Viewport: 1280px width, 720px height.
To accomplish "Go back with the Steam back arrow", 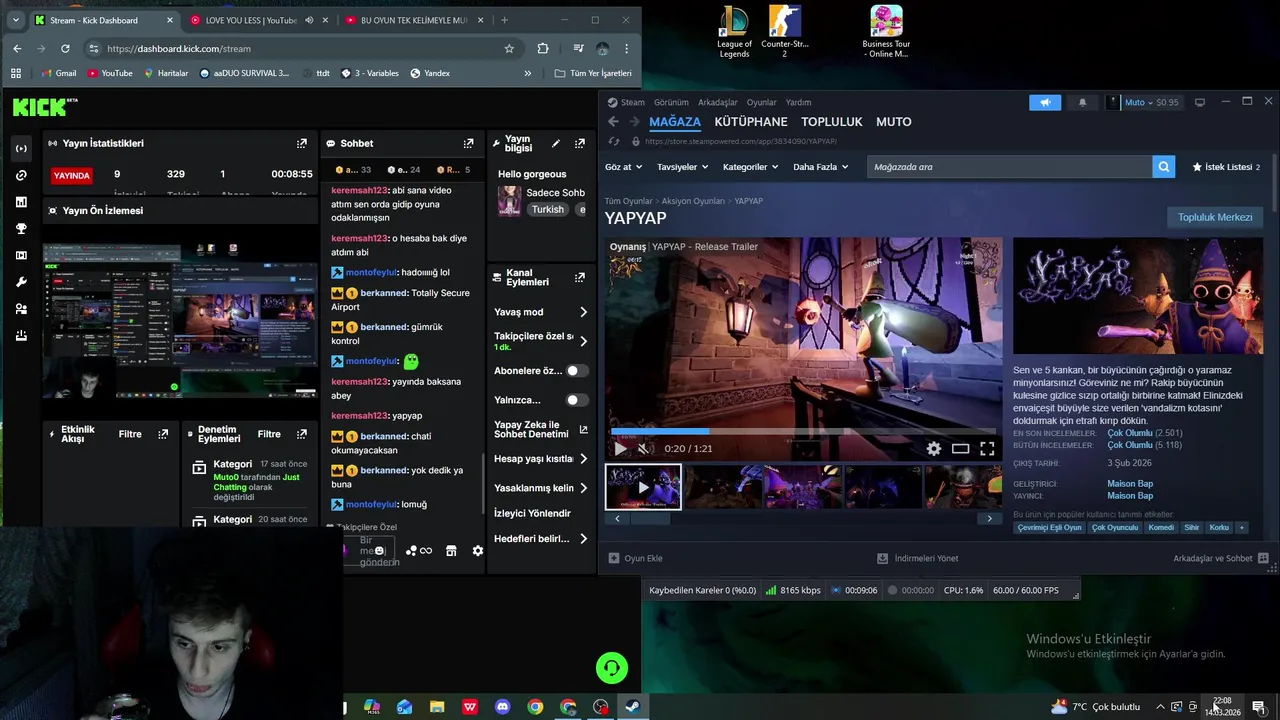I will tap(613, 122).
